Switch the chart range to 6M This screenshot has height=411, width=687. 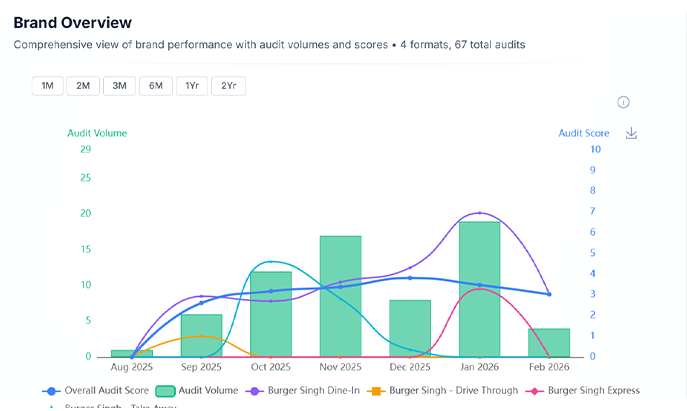click(156, 86)
